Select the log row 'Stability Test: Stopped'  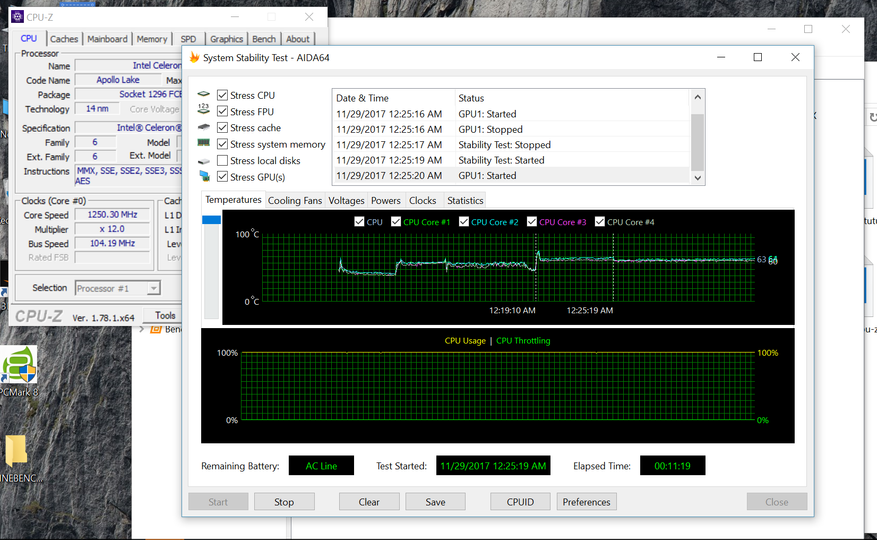click(512, 144)
